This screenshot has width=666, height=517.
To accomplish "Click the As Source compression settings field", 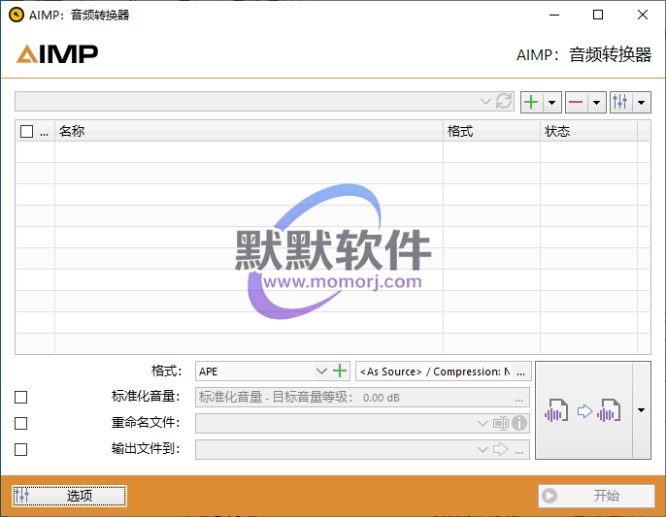I will click(434, 371).
